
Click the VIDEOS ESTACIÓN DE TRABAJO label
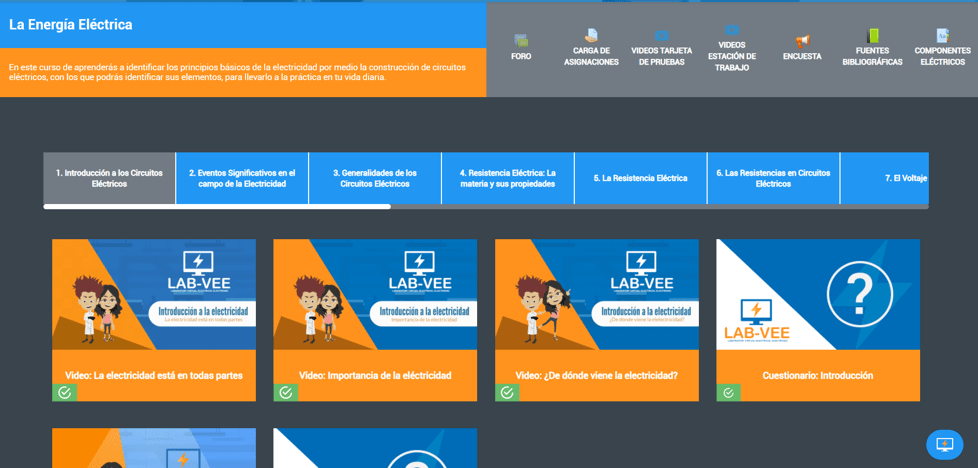pos(732,56)
